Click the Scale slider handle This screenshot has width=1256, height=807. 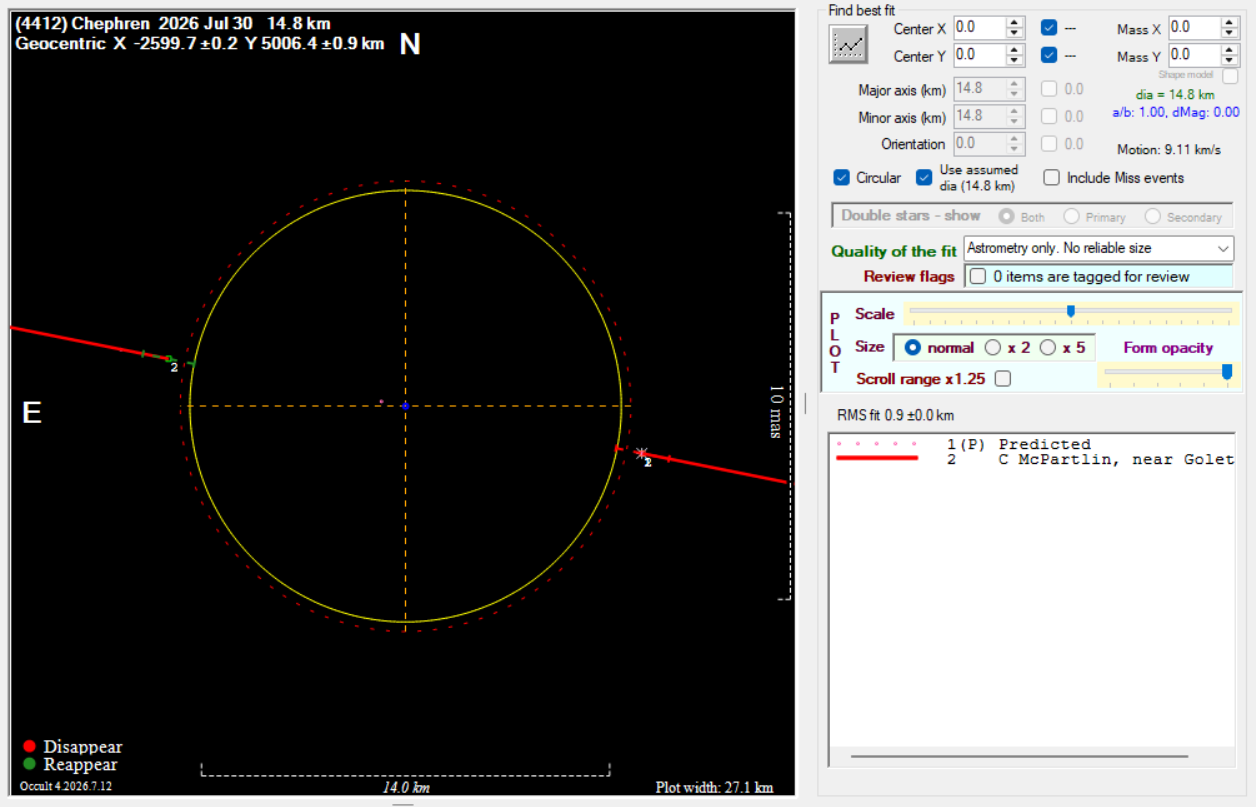[1071, 312]
